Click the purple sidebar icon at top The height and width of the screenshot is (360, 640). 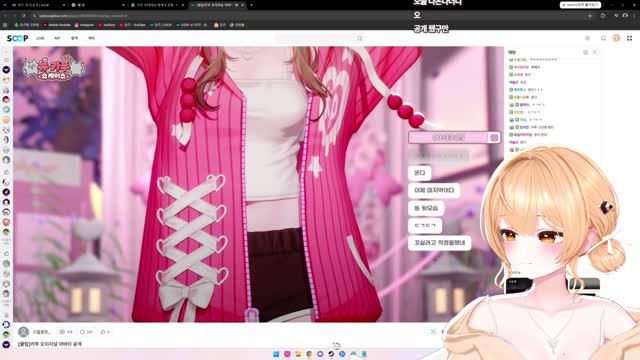pos(6,70)
